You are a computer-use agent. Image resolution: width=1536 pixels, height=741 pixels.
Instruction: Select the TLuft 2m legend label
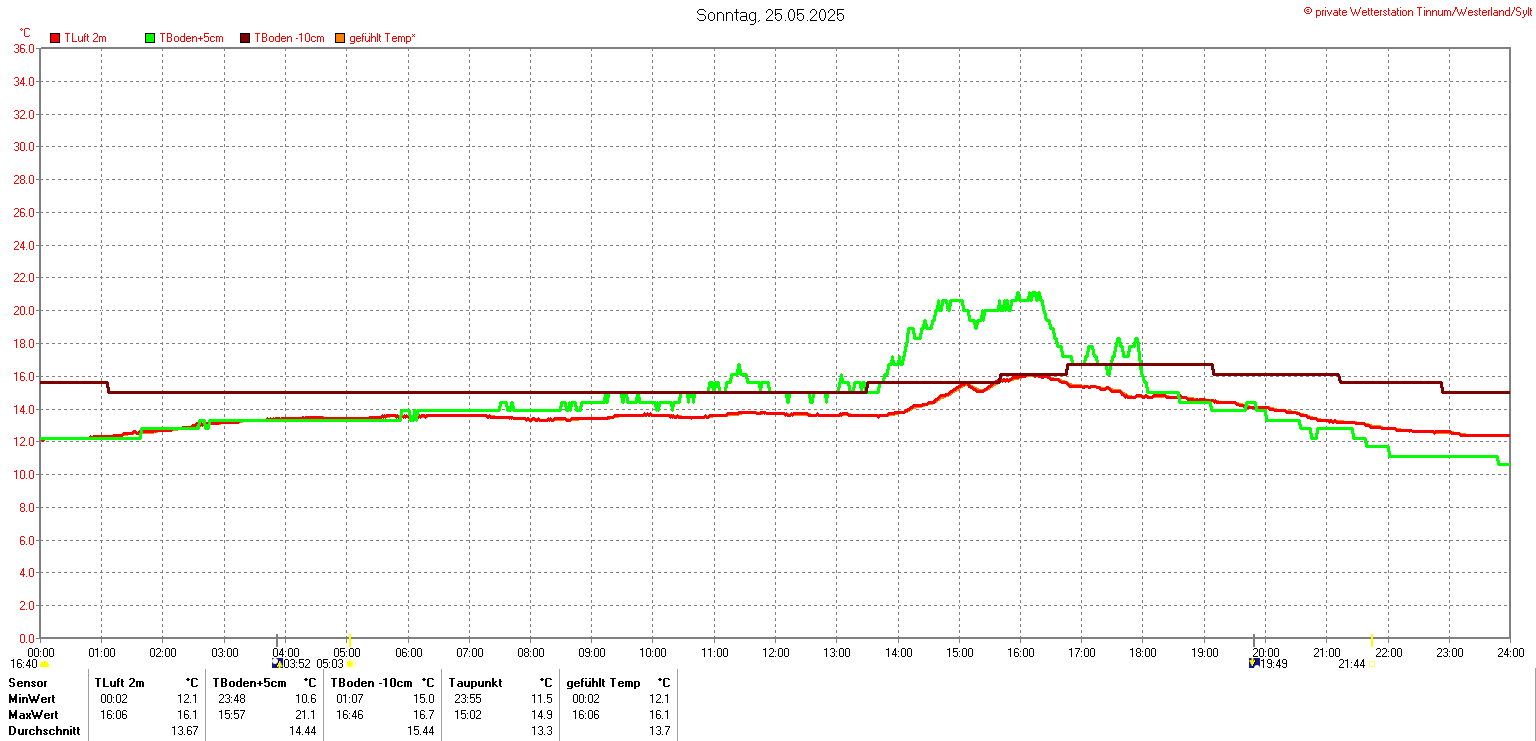pos(85,38)
